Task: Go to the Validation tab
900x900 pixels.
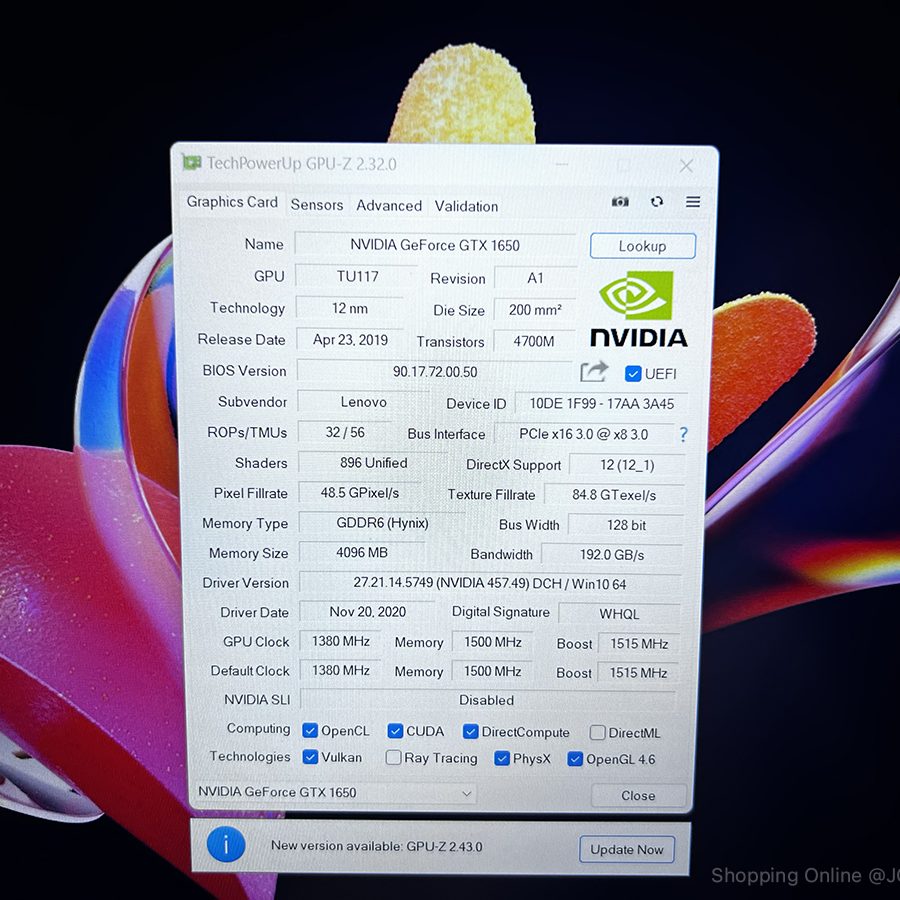Action: [466, 206]
